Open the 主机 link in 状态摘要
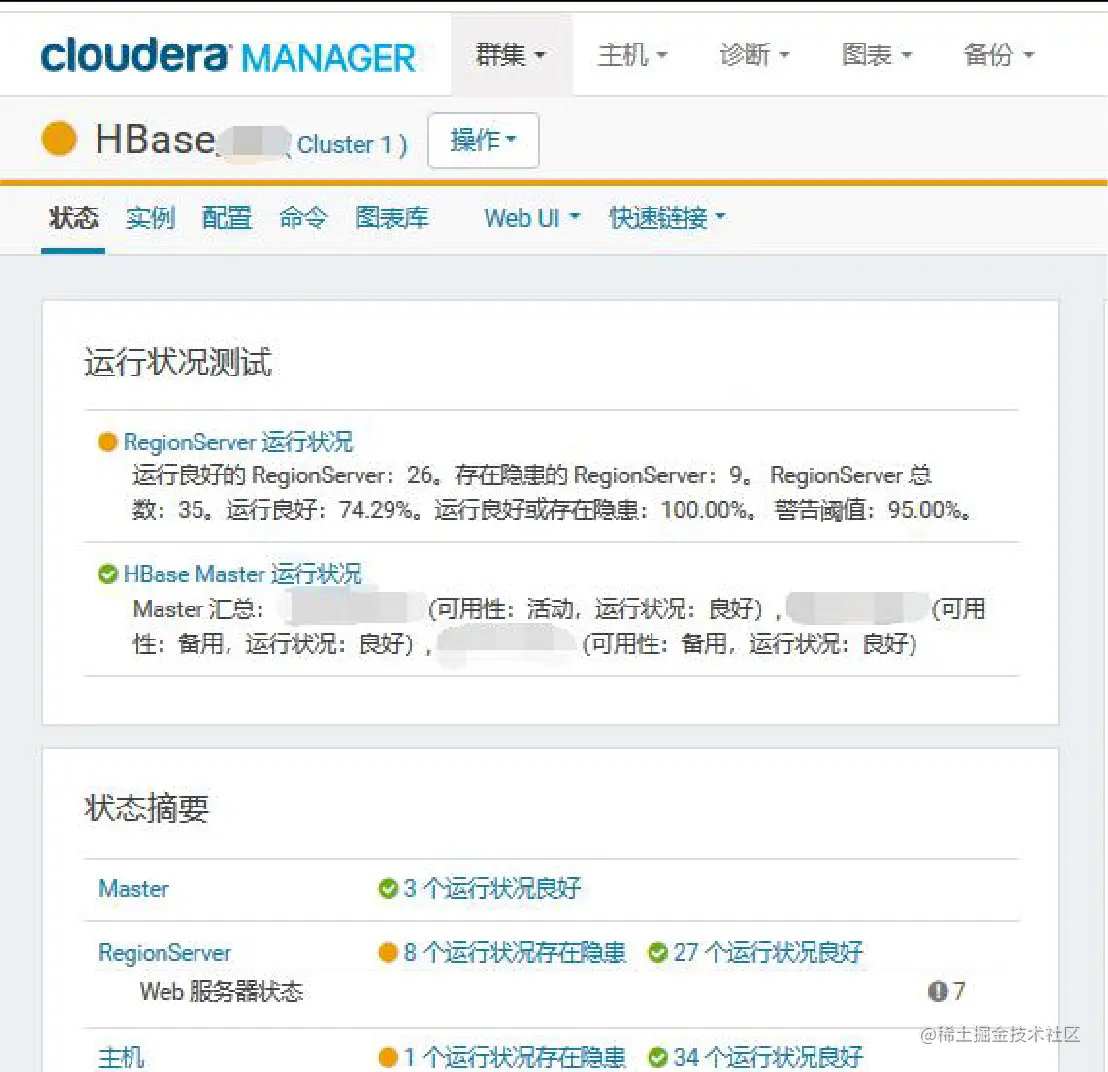This screenshot has height=1072, width=1108. pyautogui.click(x=121, y=1058)
